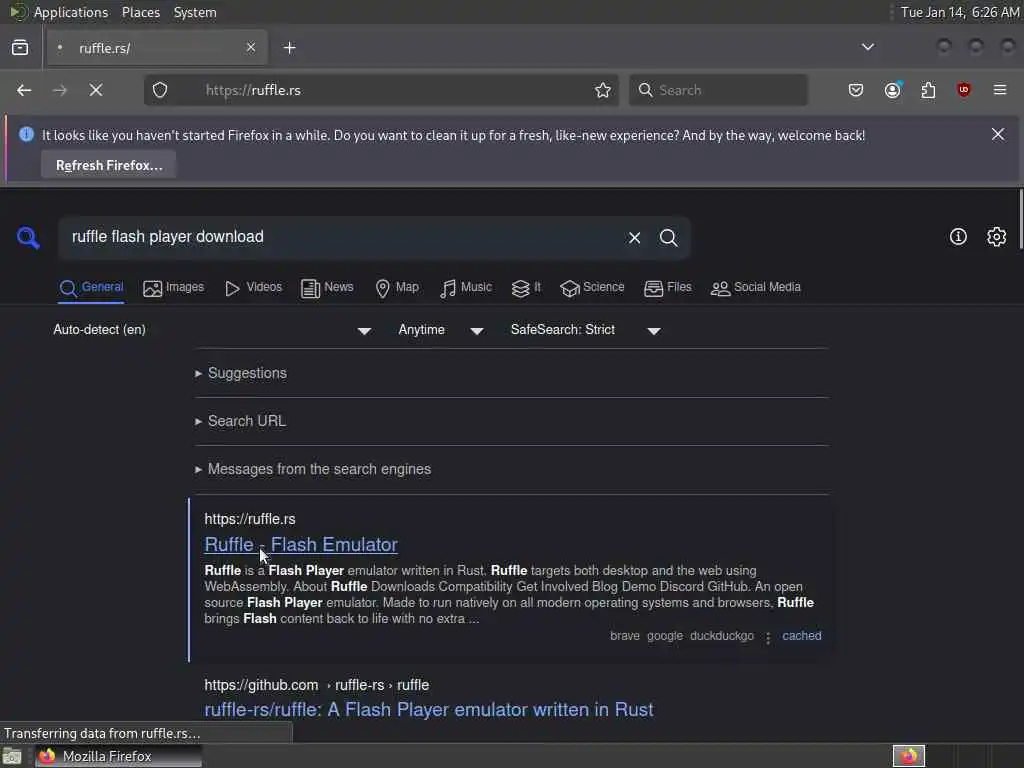Open the cached link for ruffle.rs result
The width and height of the screenshot is (1024, 768).
pos(801,635)
